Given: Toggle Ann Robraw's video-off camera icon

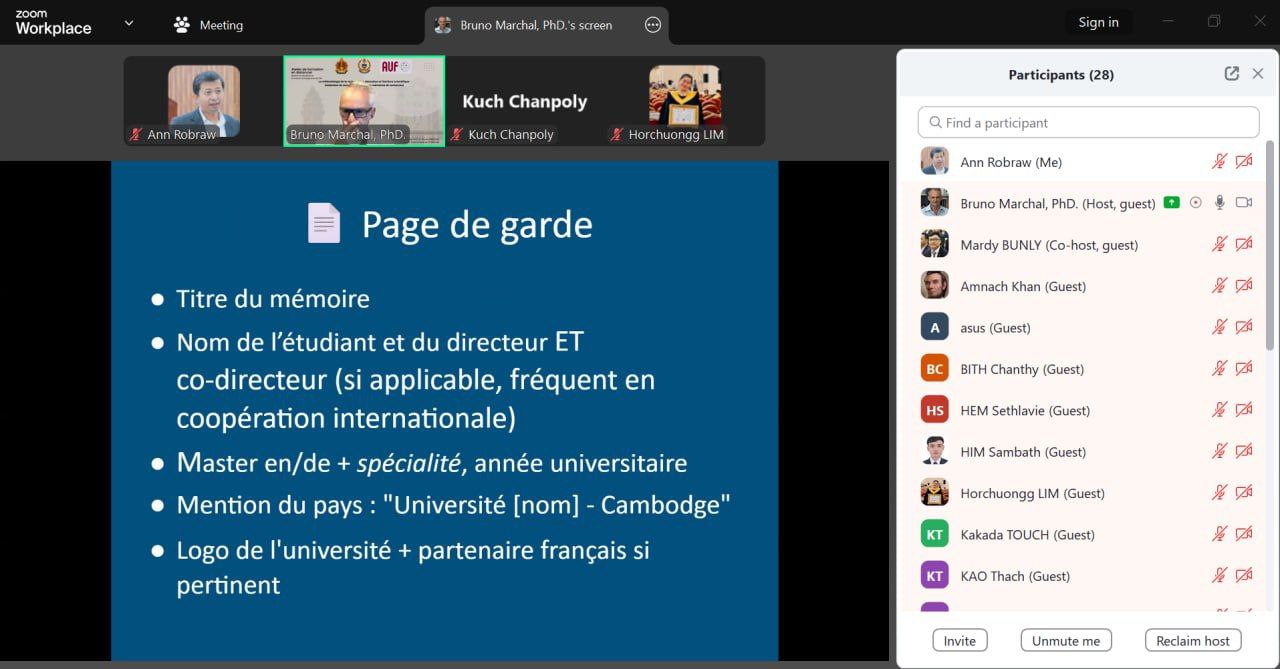Looking at the screenshot, I should (x=1244, y=162).
